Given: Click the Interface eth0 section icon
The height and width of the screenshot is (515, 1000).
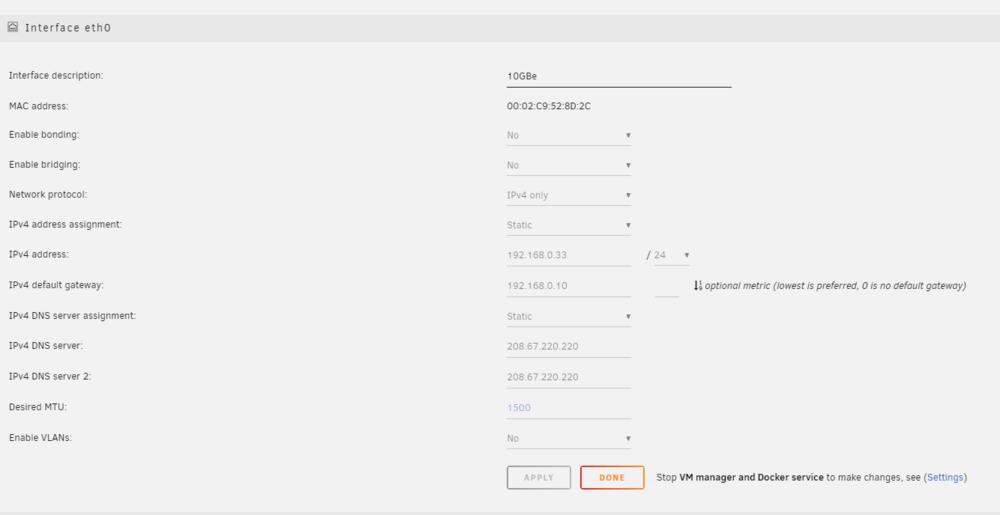Looking at the screenshot, I should [x=13, y=27].
